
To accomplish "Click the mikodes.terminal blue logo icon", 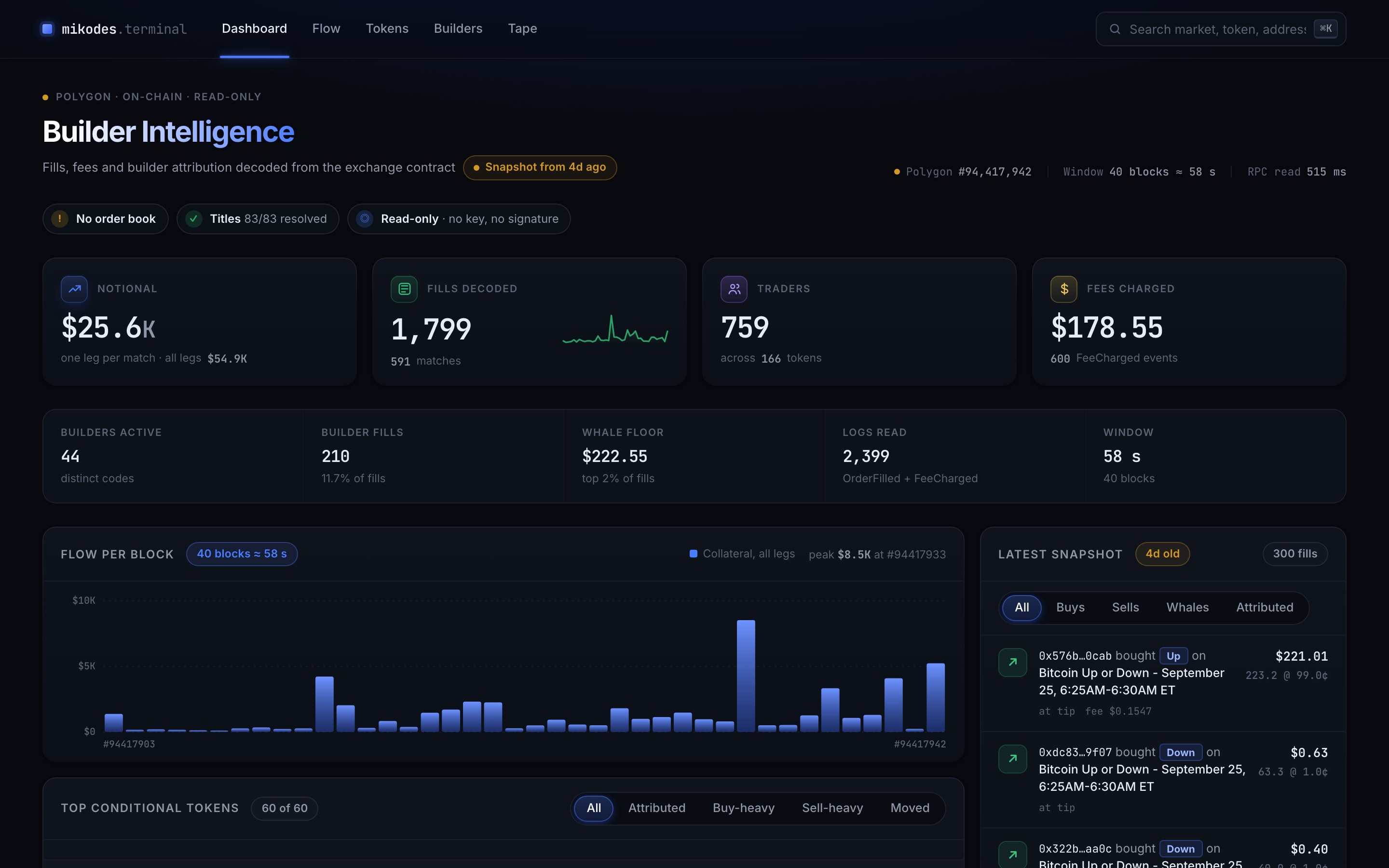I will [48, 29].
